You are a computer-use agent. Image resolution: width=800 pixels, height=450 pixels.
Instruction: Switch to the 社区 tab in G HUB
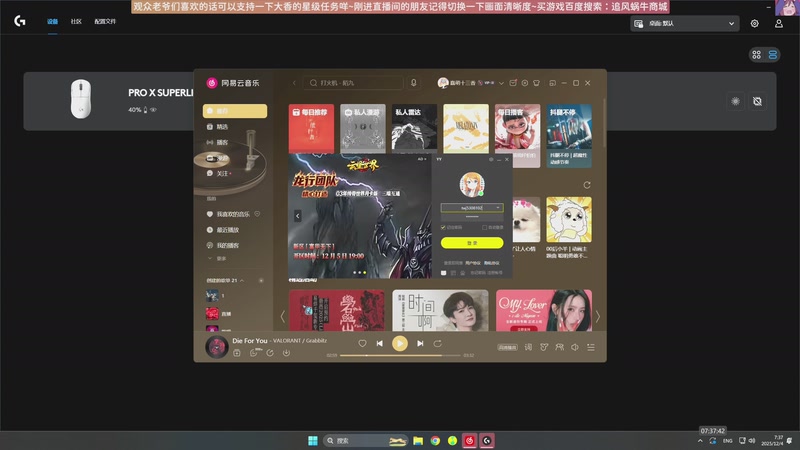pos(76,21)
